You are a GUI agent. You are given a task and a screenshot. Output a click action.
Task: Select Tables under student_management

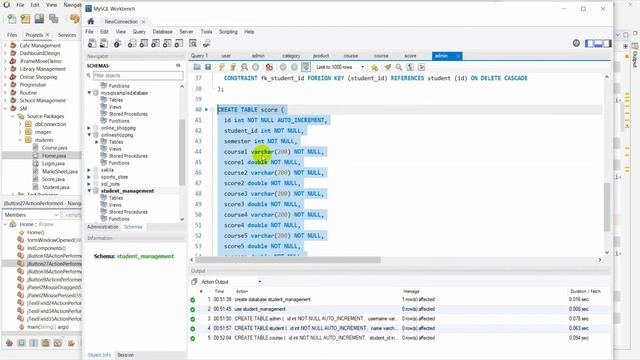116,198
